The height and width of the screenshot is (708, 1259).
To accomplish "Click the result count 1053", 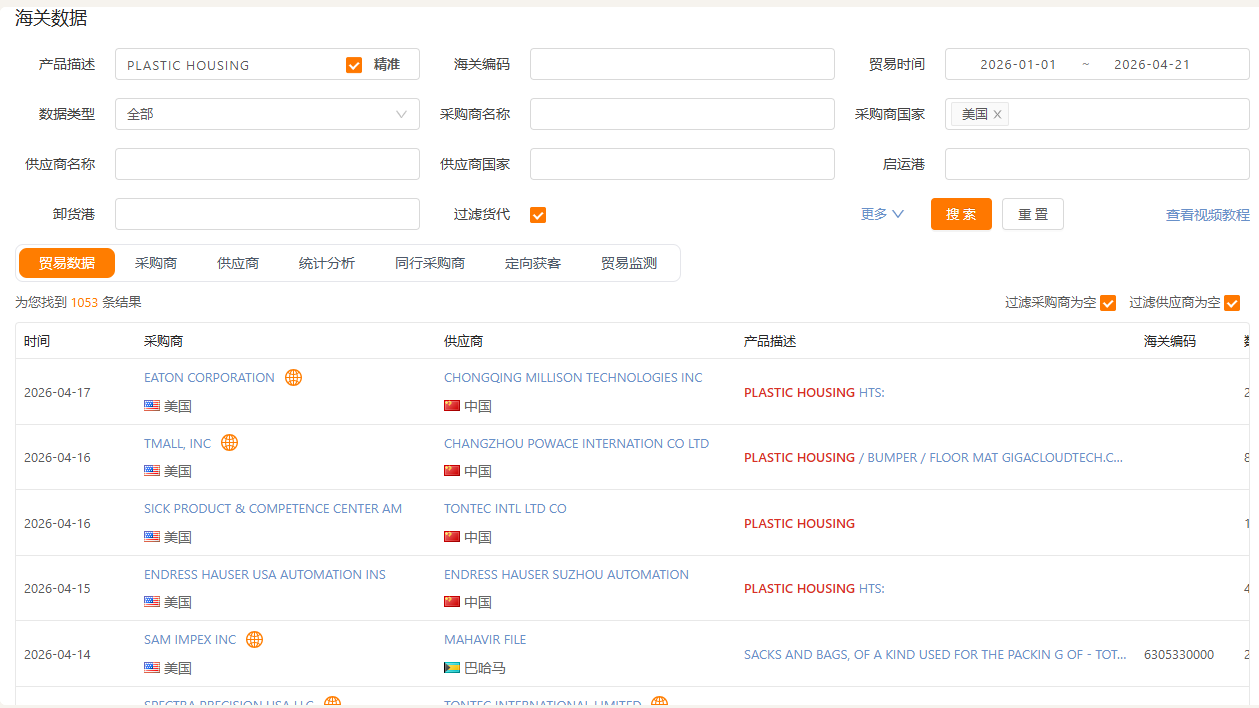I will click(84, 302).
